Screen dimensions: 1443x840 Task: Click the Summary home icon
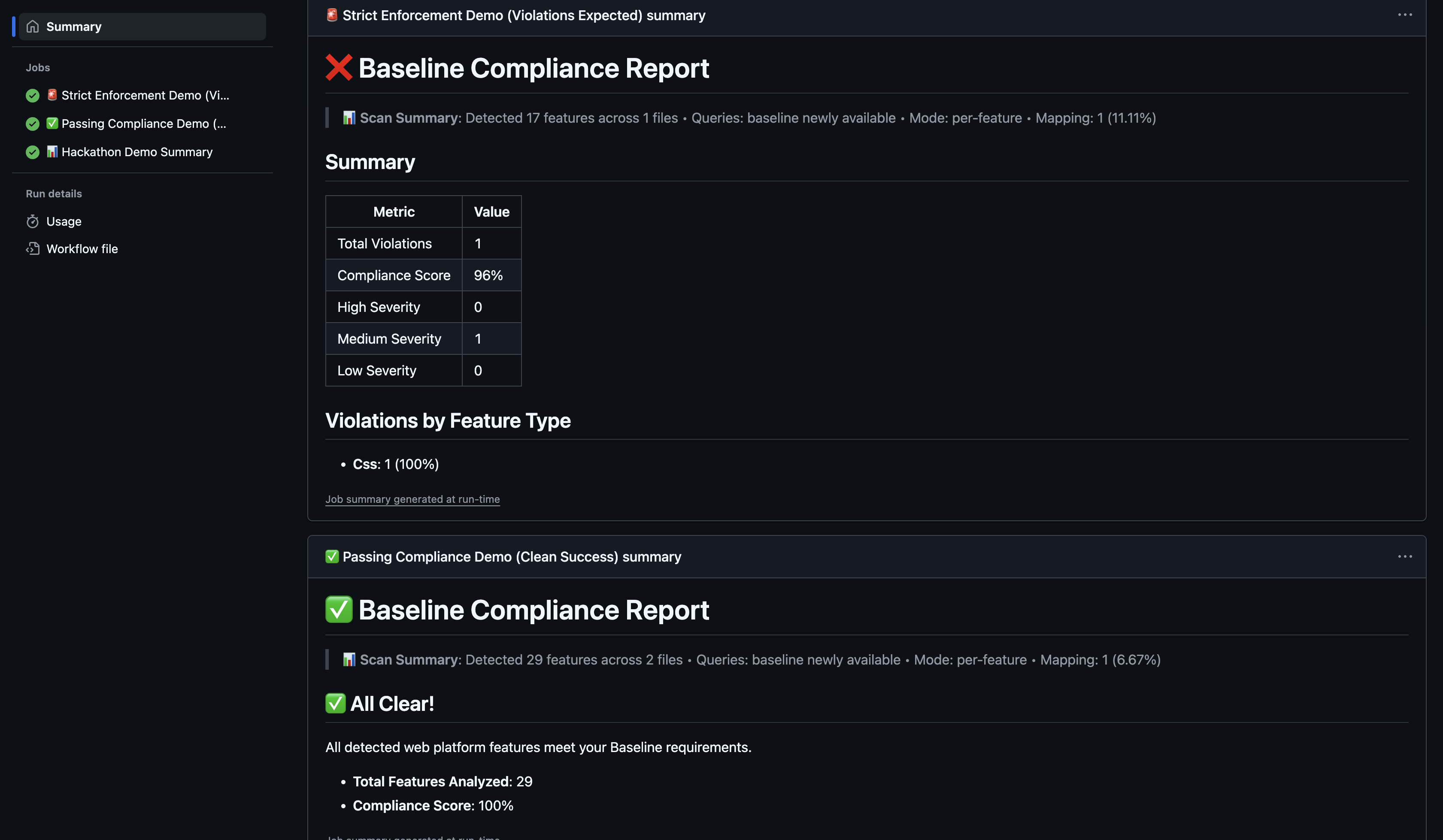(33, 26)
